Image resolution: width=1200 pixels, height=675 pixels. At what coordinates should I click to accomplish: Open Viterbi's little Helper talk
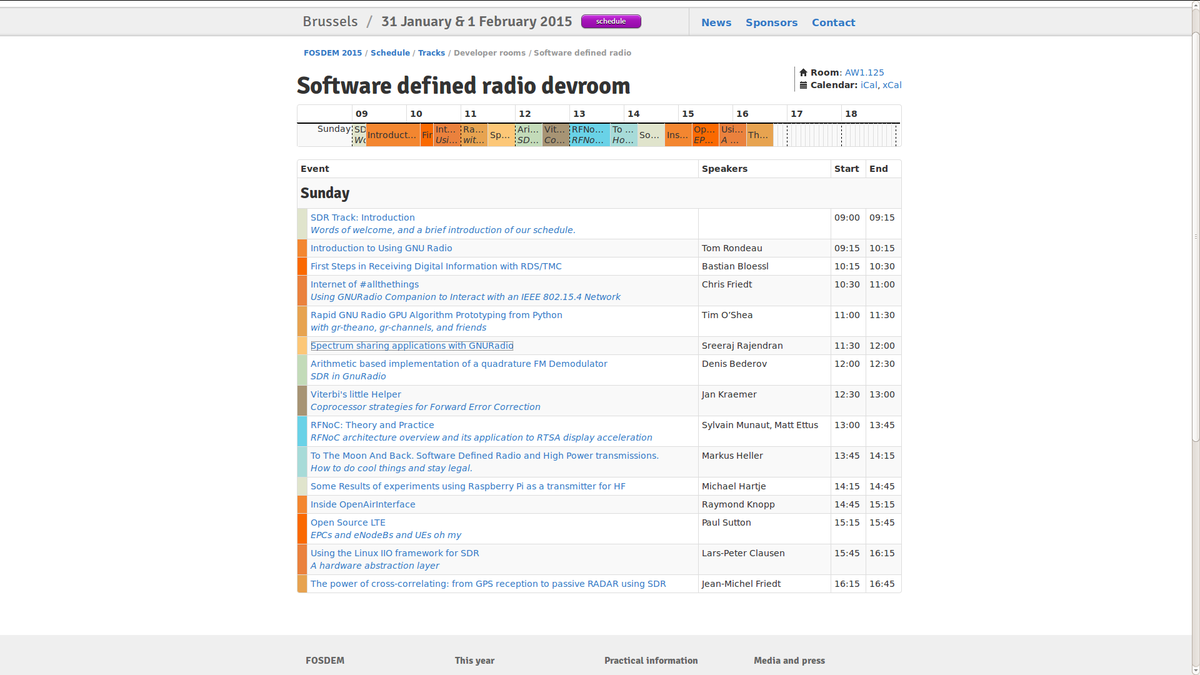355,394
